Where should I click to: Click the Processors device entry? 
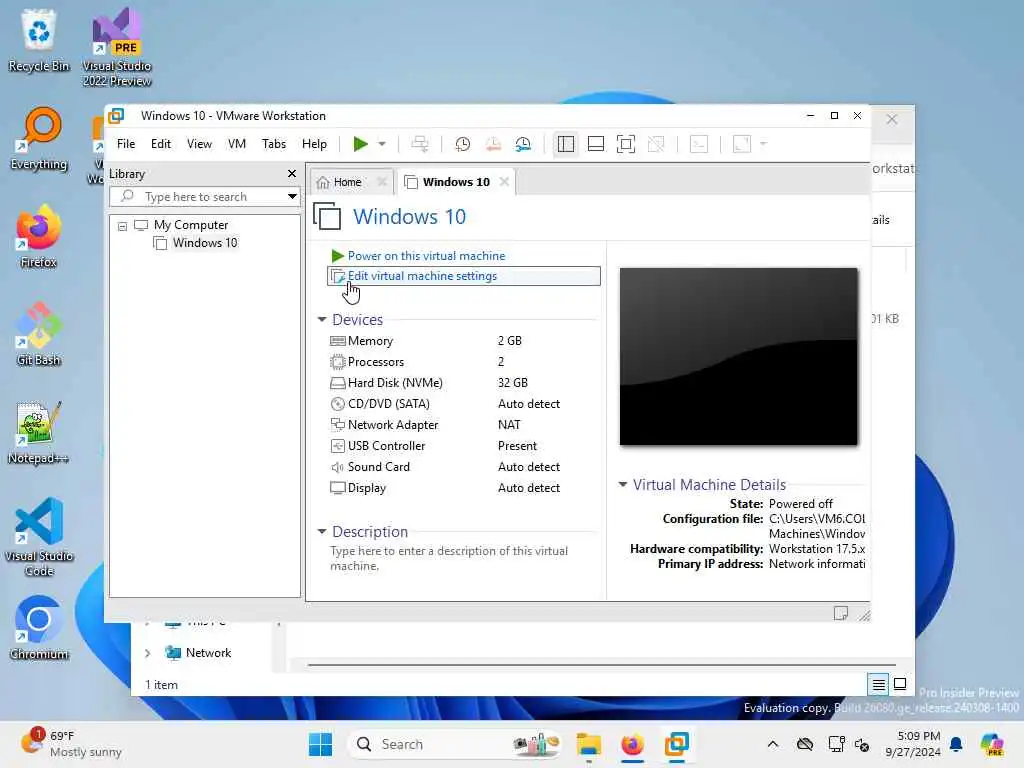(376, 362)
